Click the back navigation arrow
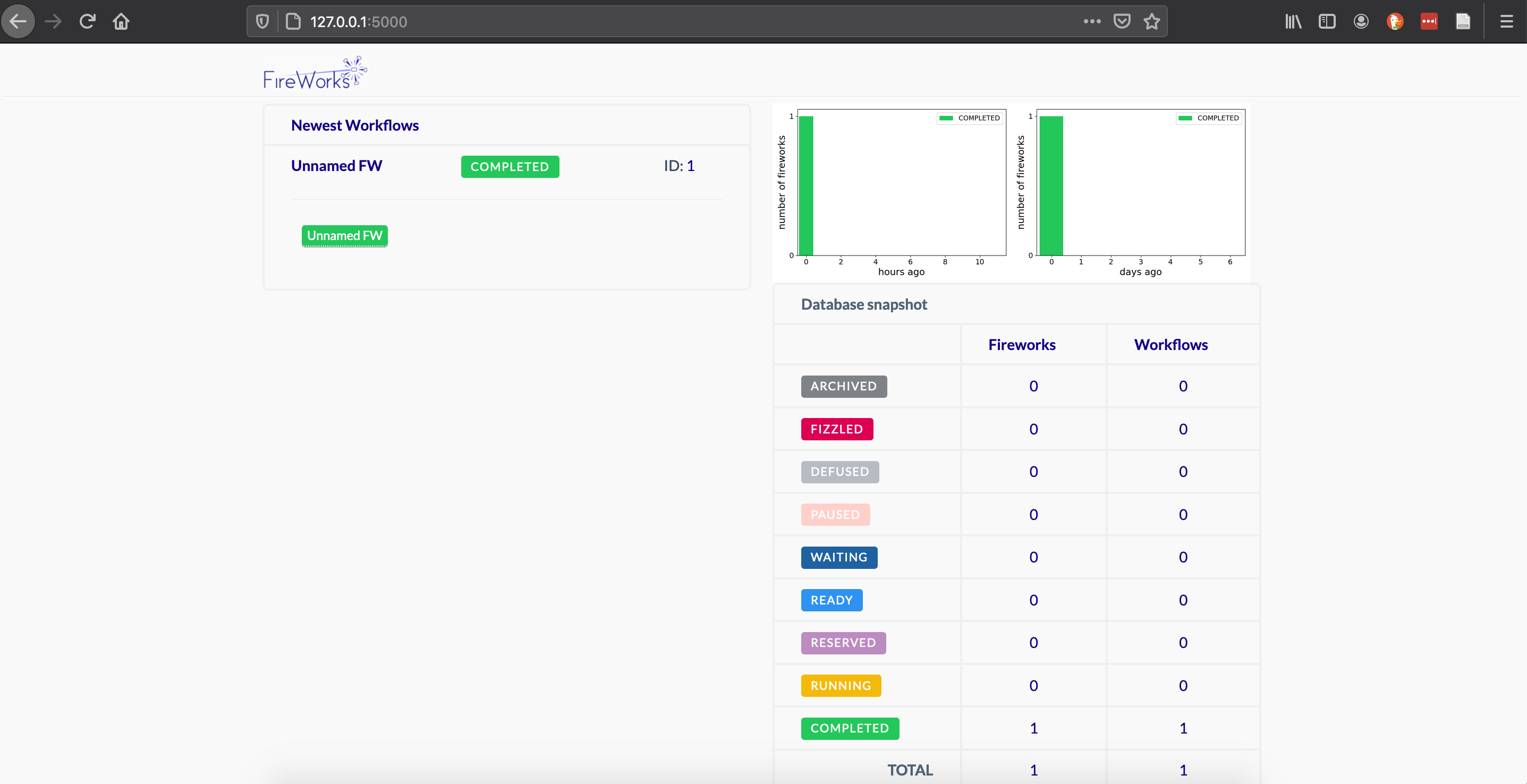Viewport: 1527px width, 784px height. (19, 21)
